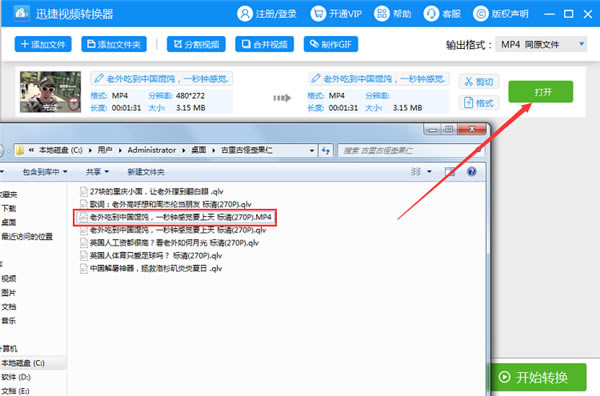
Task: Click the 注册/登录 user icon
Action: (245, 14)
